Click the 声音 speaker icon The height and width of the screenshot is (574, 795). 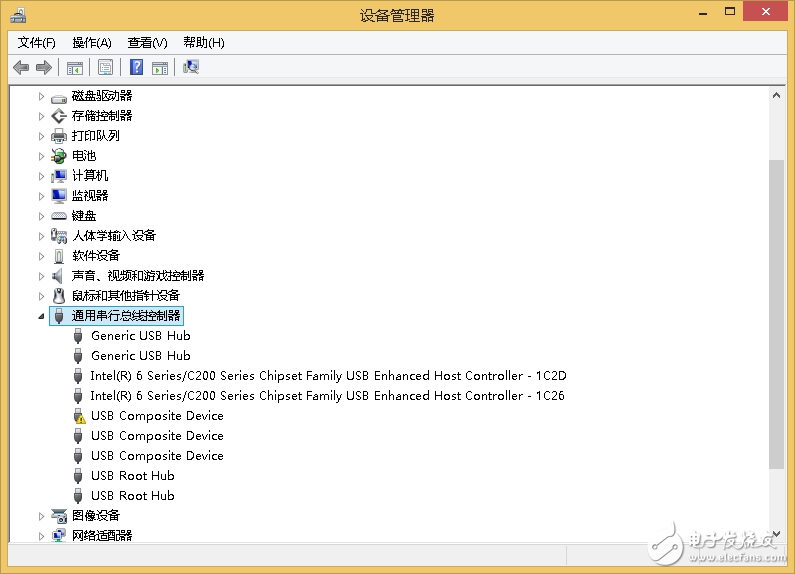point(58,276)
